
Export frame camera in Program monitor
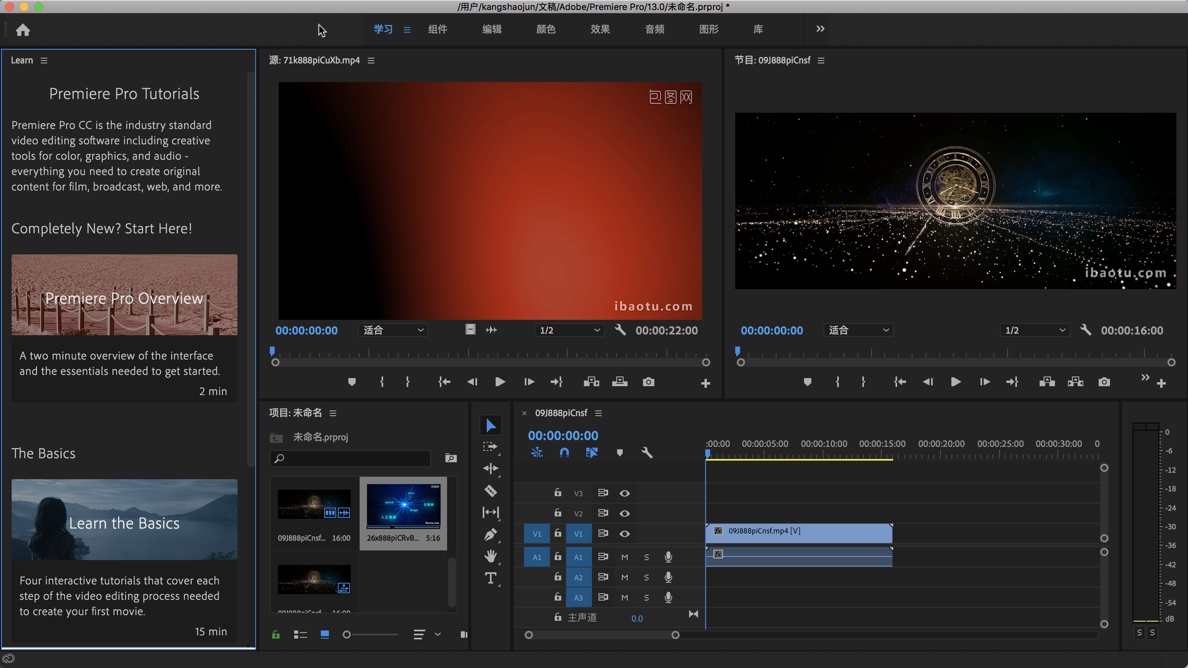[1104, 382]
